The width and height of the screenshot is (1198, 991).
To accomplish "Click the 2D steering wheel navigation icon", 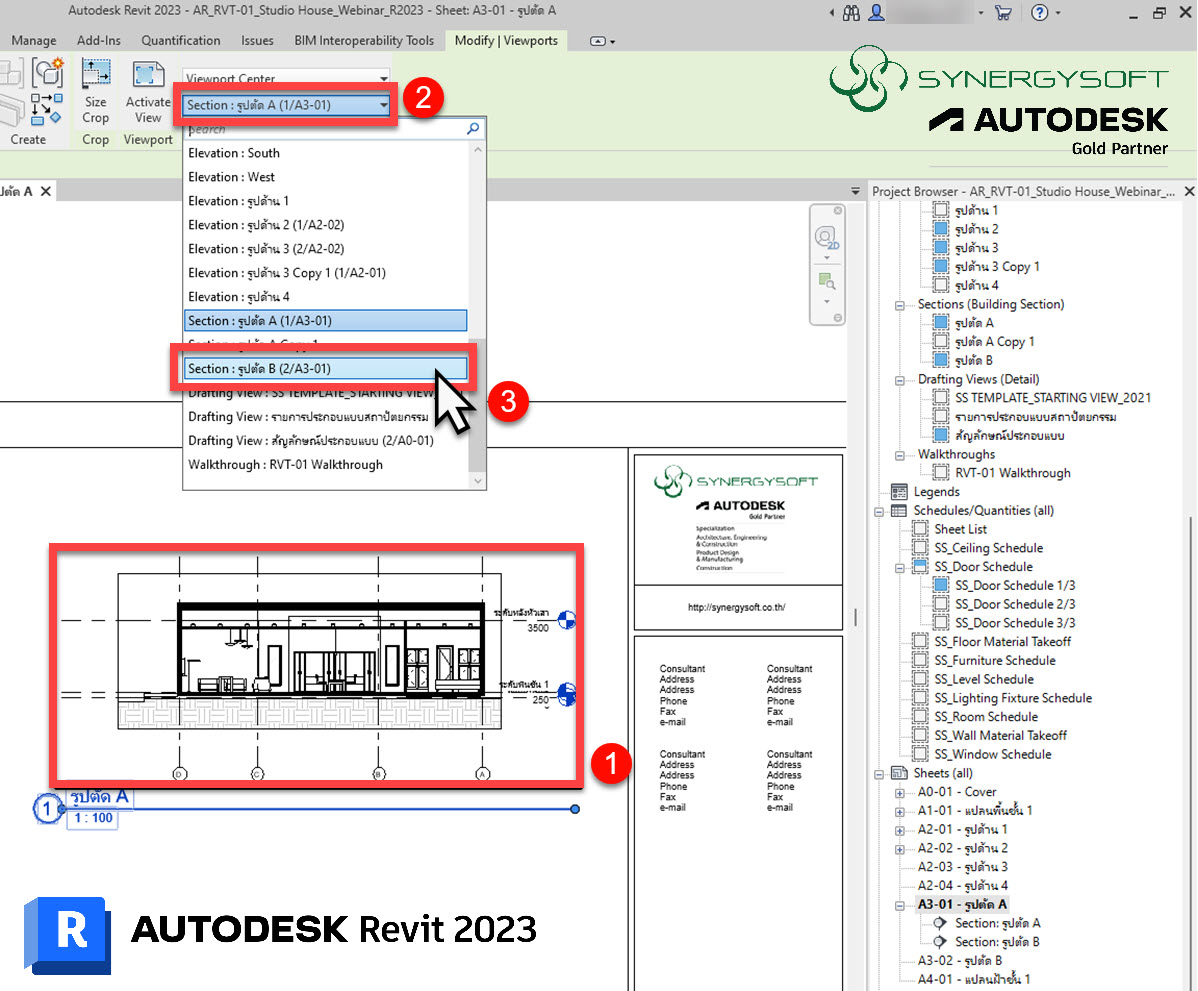I will tap(826, 238).
